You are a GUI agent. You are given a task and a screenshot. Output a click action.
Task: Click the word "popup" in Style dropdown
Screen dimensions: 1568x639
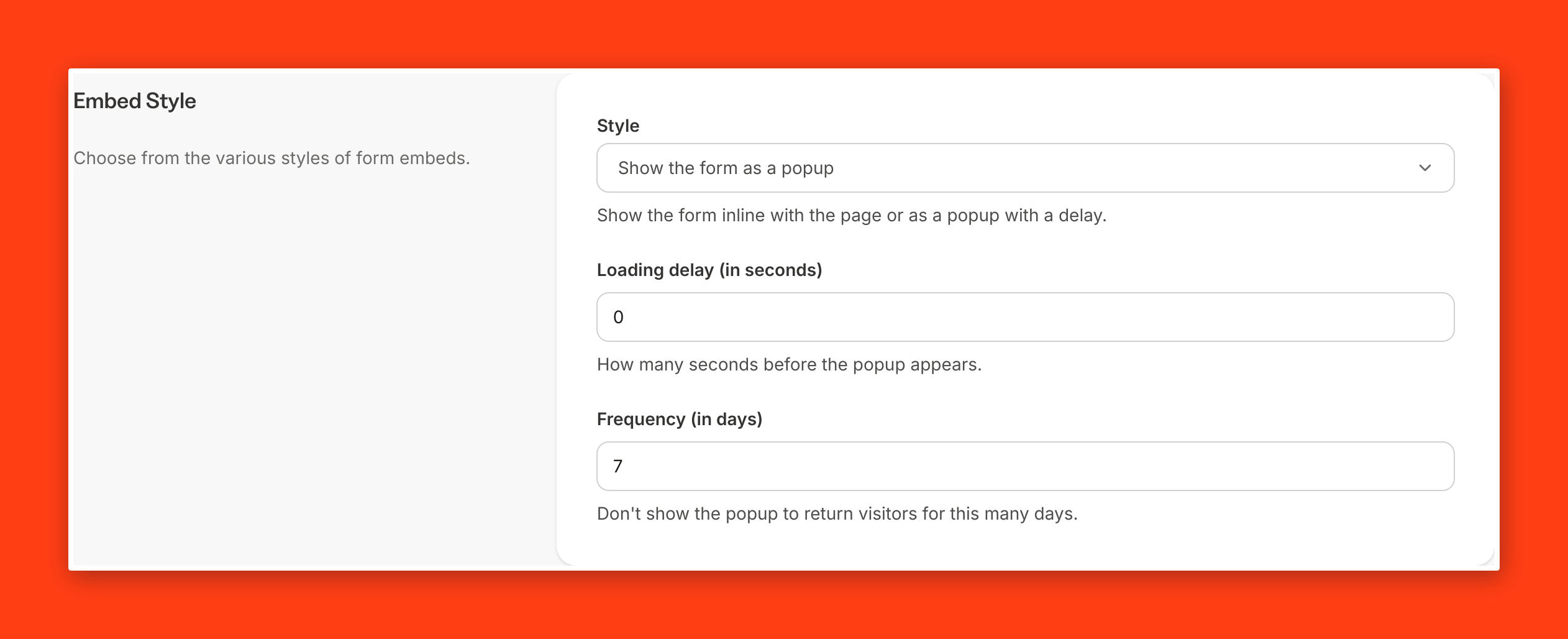pos(808,168)
